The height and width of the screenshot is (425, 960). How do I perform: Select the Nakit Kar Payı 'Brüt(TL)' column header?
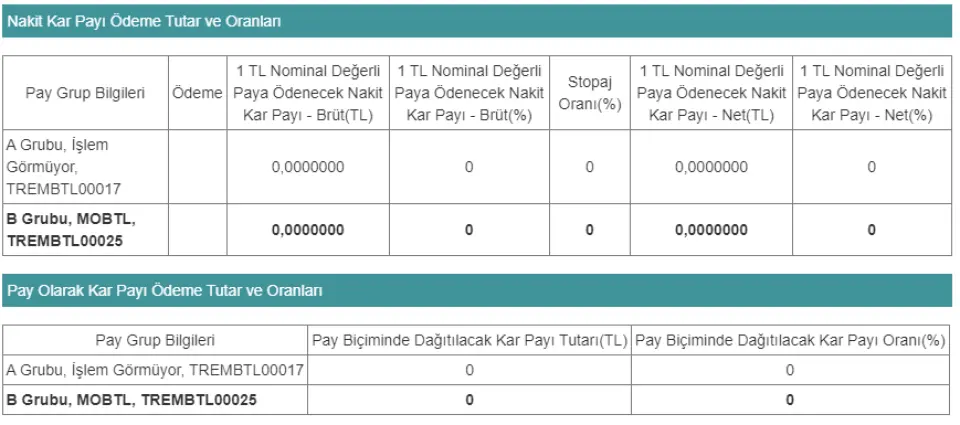tap(308, 93)
